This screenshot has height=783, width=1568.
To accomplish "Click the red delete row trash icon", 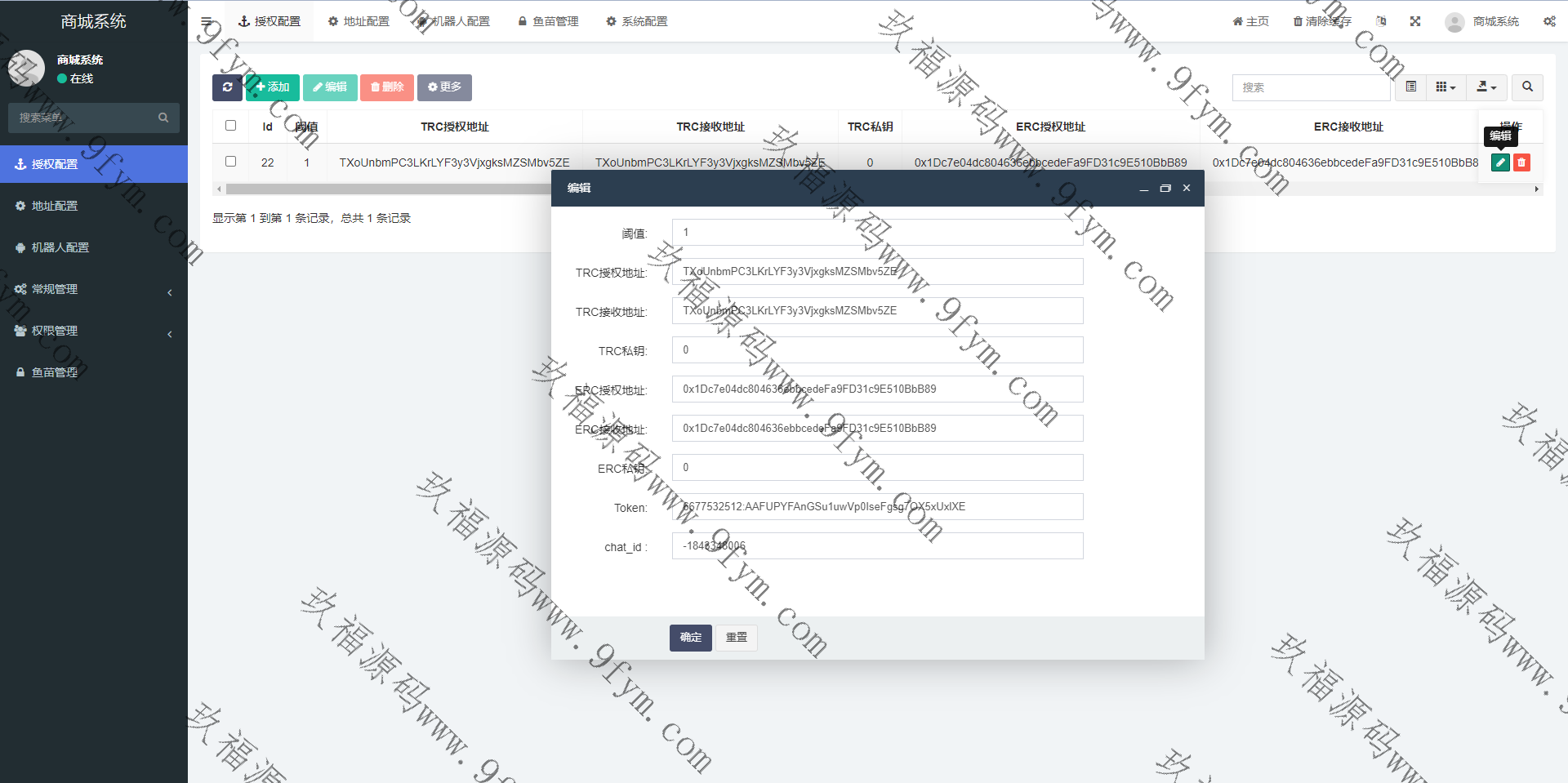I will [1521, 162].
